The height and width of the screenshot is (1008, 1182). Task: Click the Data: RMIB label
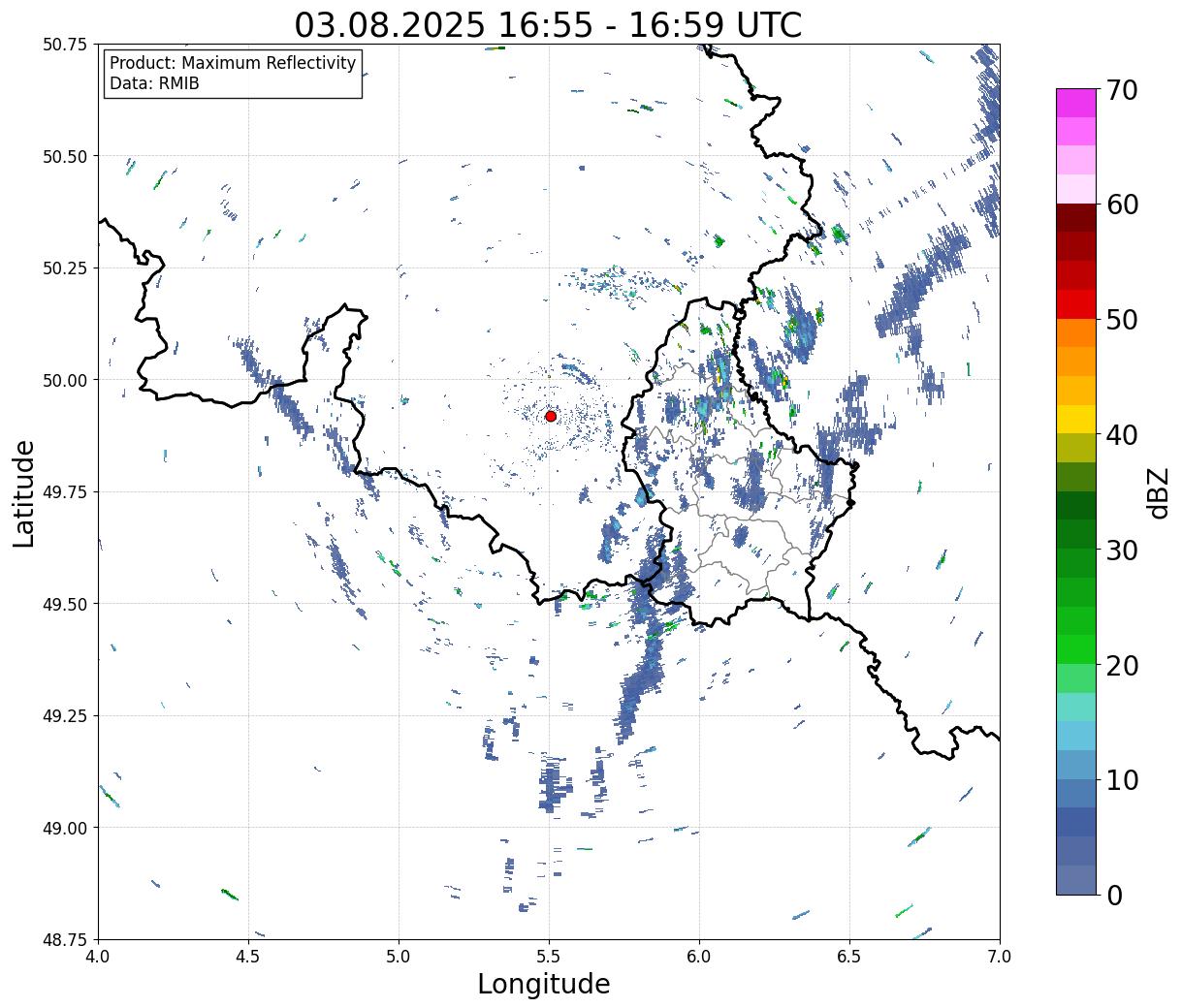(x=154, y=83)
